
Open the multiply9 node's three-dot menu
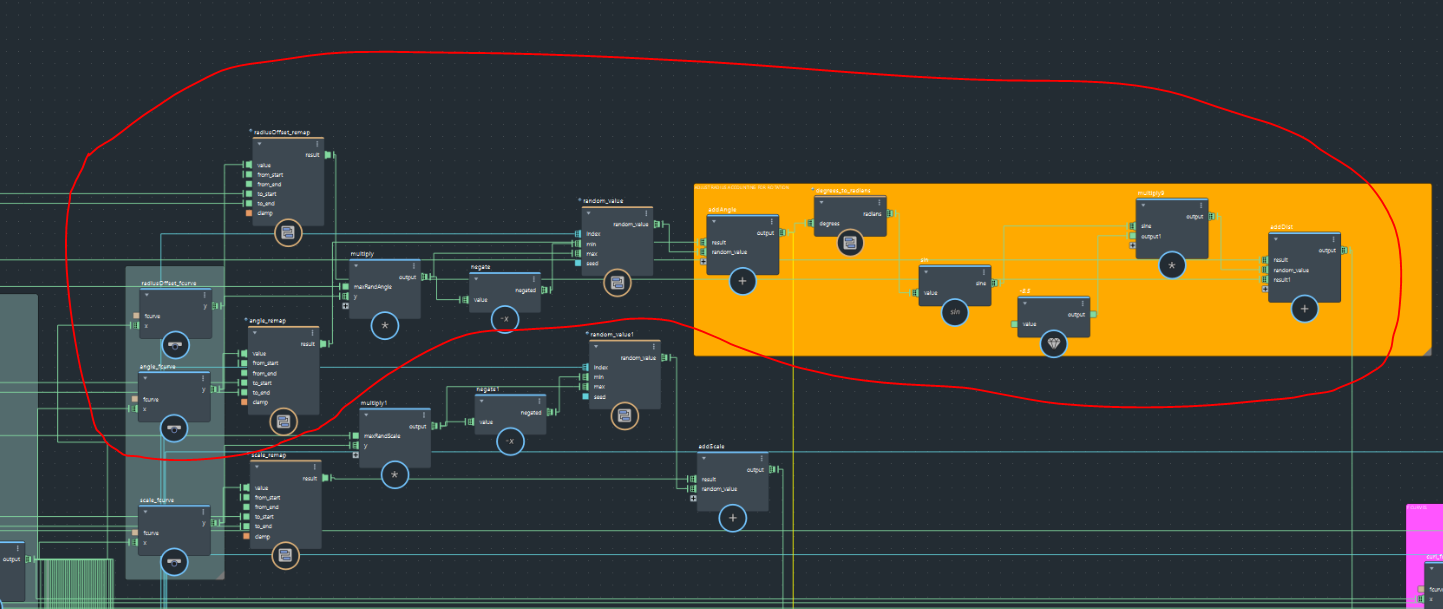click(x=1202, y=205)
